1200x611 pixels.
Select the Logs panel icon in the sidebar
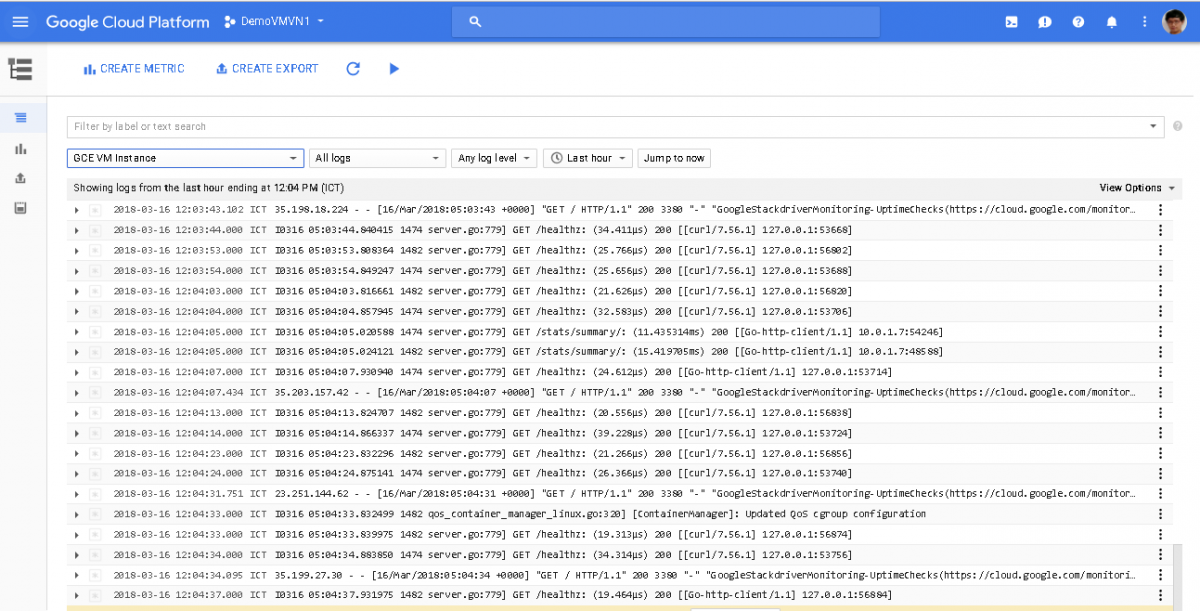(x=18, y=117)
